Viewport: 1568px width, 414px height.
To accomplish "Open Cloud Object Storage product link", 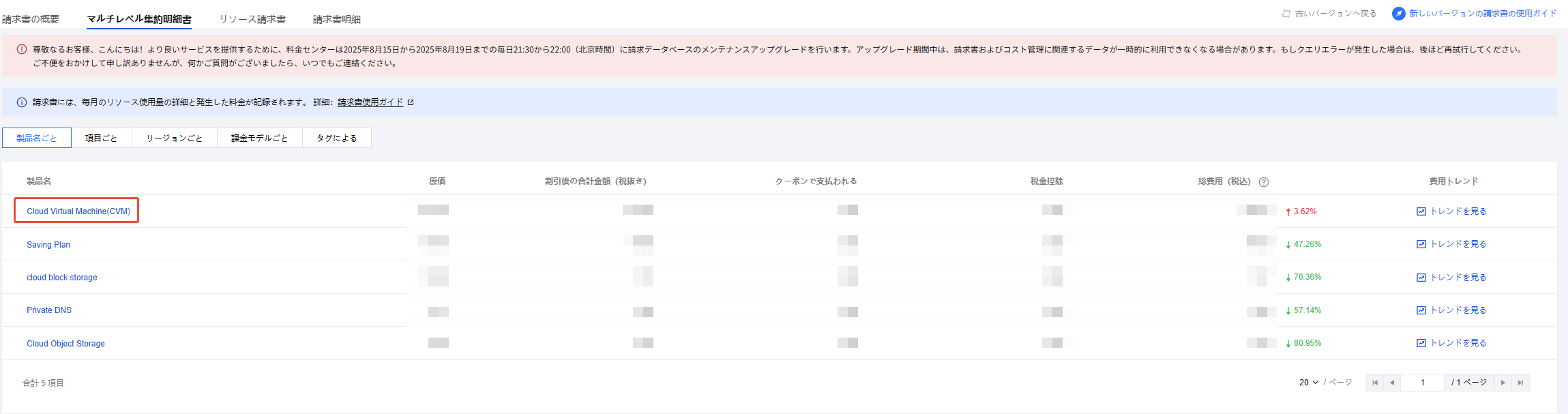I will (66, 344).
